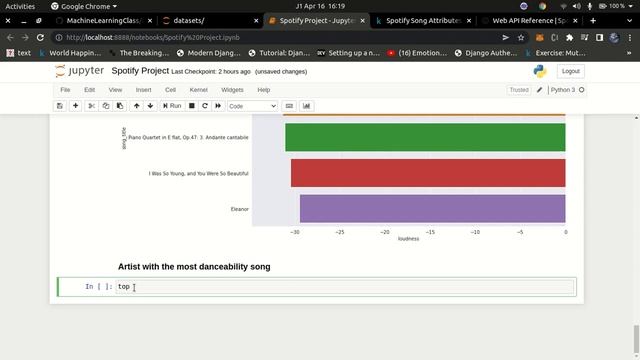Move selected cell down arrow

150,106
